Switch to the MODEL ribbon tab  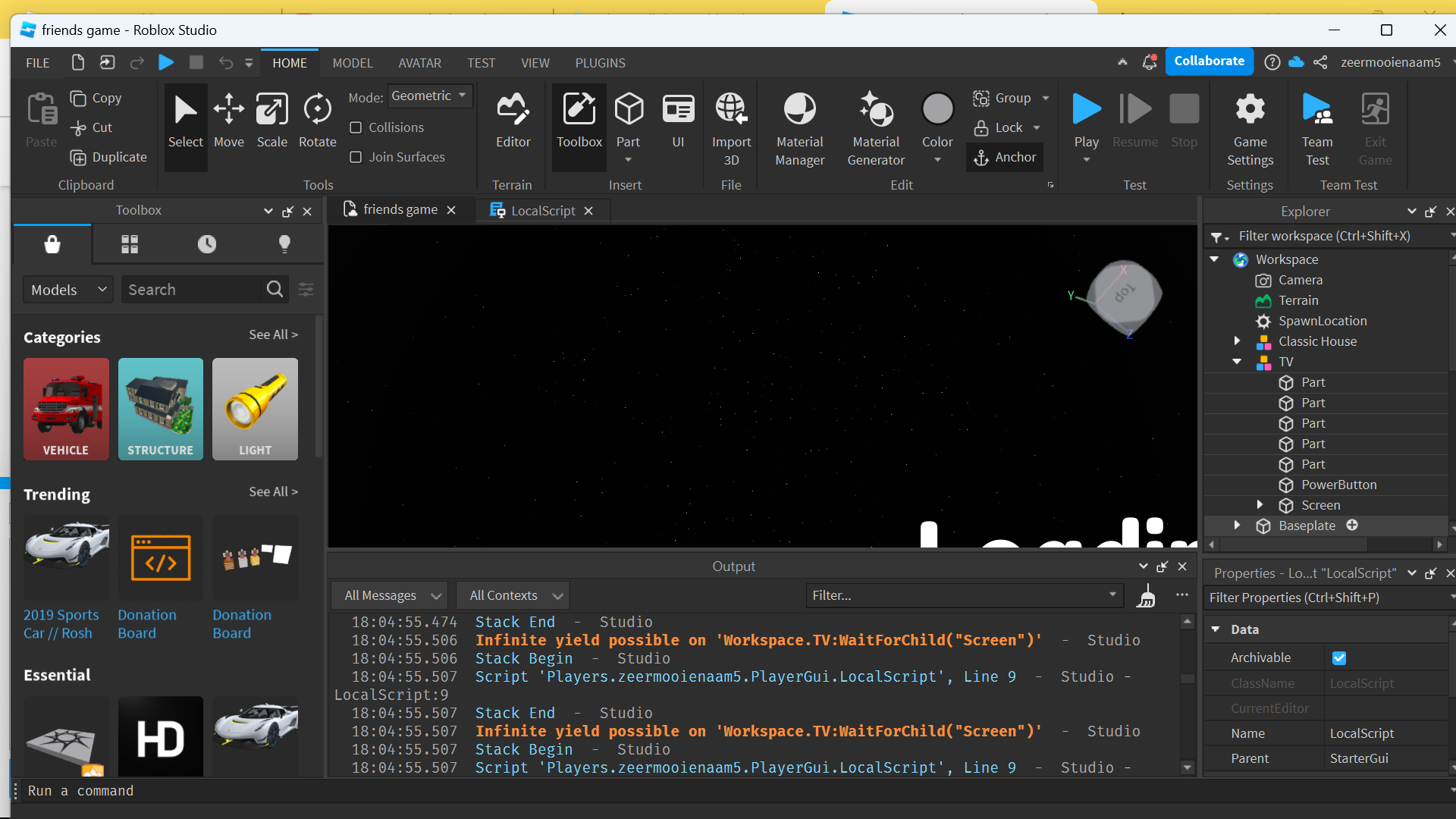(353, 62)
